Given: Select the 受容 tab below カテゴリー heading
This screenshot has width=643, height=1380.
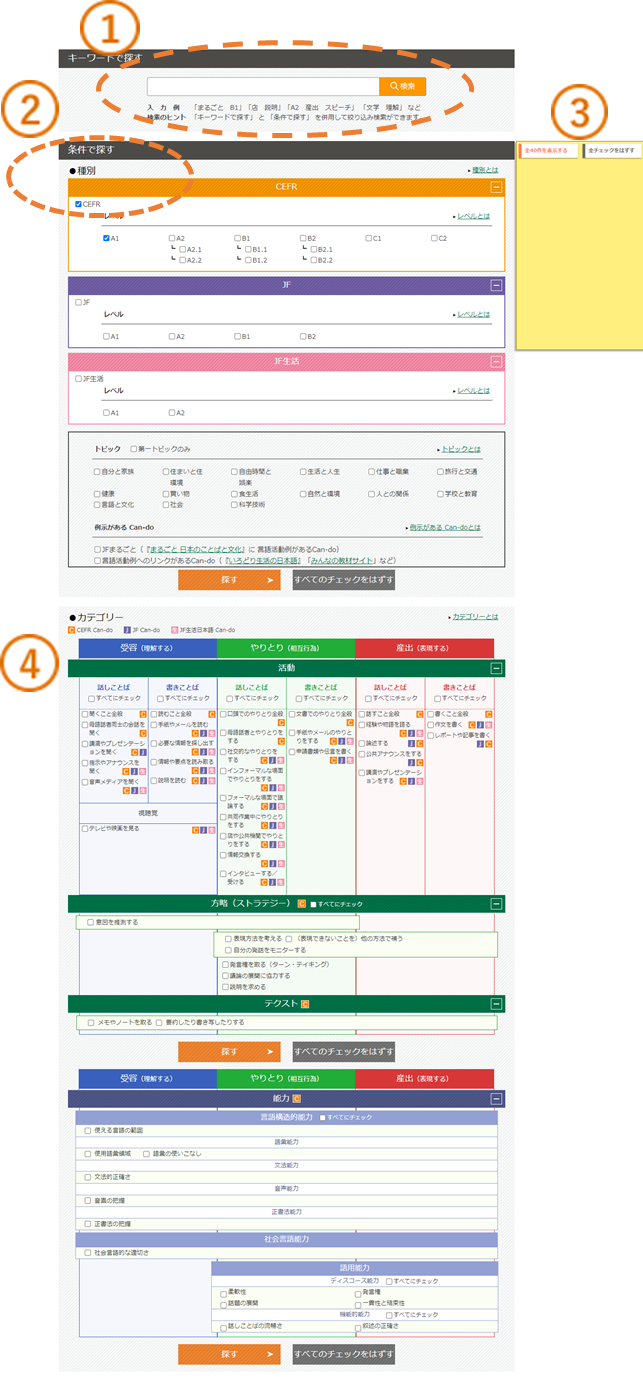Looking at the screenshot, I should click(x=147, y=648).
